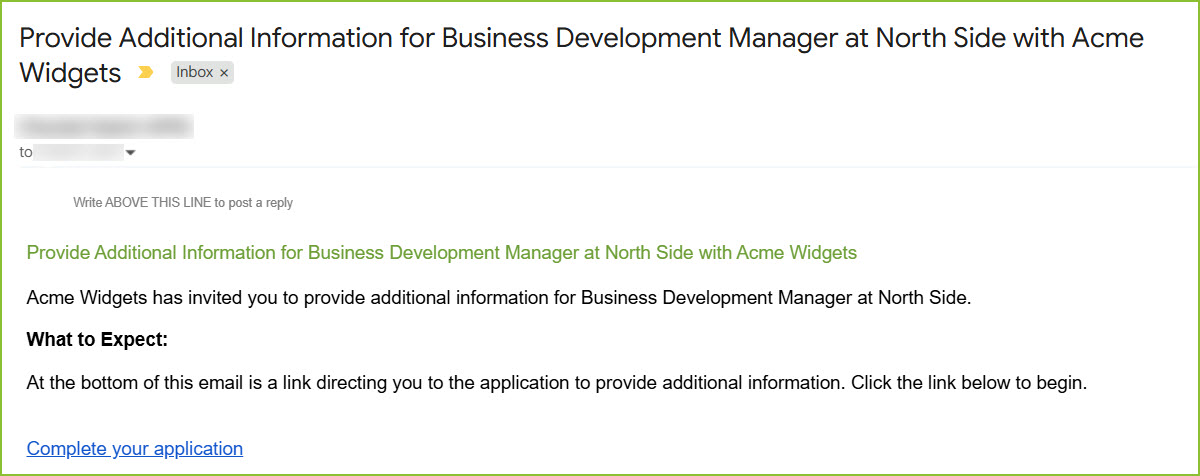Open the Complete your application link

[135, 449]
